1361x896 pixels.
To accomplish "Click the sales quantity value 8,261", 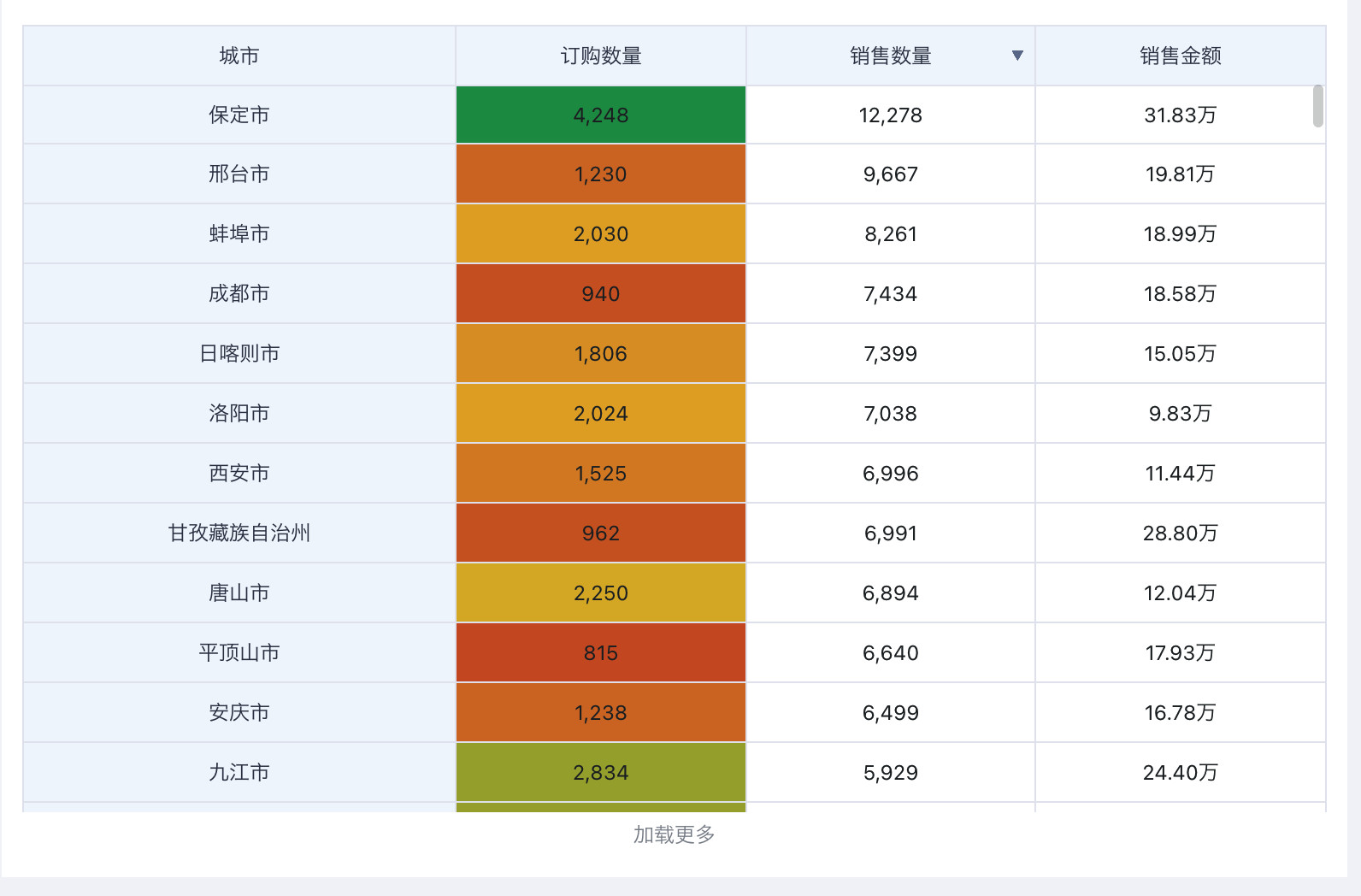I will point(891,234).
